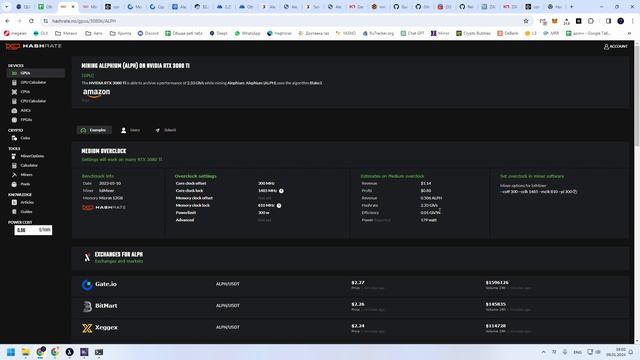Open the RuTracker.org bookmark

pyautogui.click(x=378, y=33)
